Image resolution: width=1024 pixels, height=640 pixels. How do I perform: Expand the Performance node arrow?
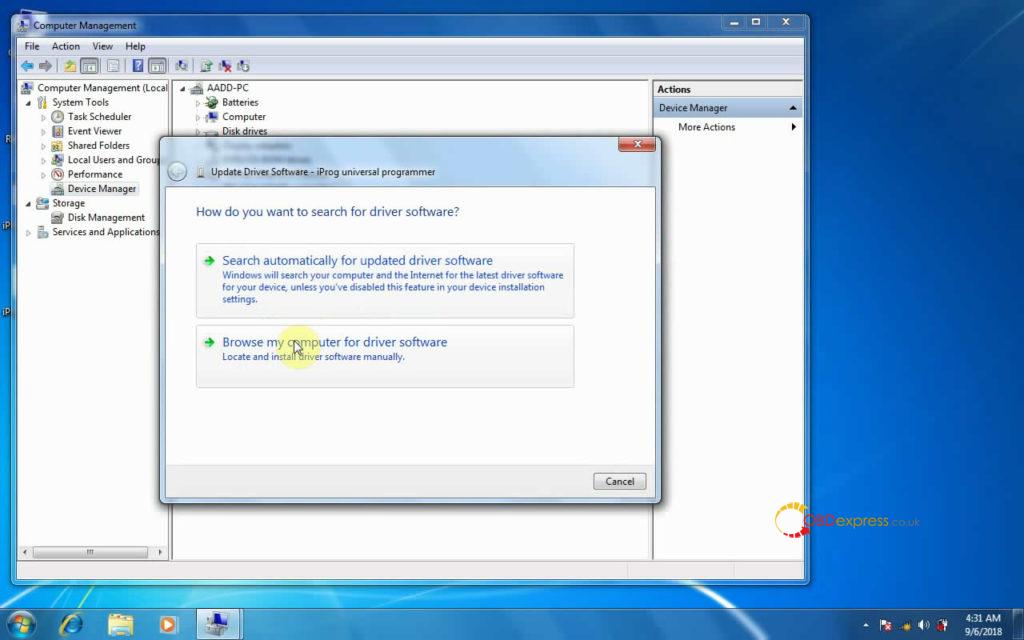tap(43, 175)
